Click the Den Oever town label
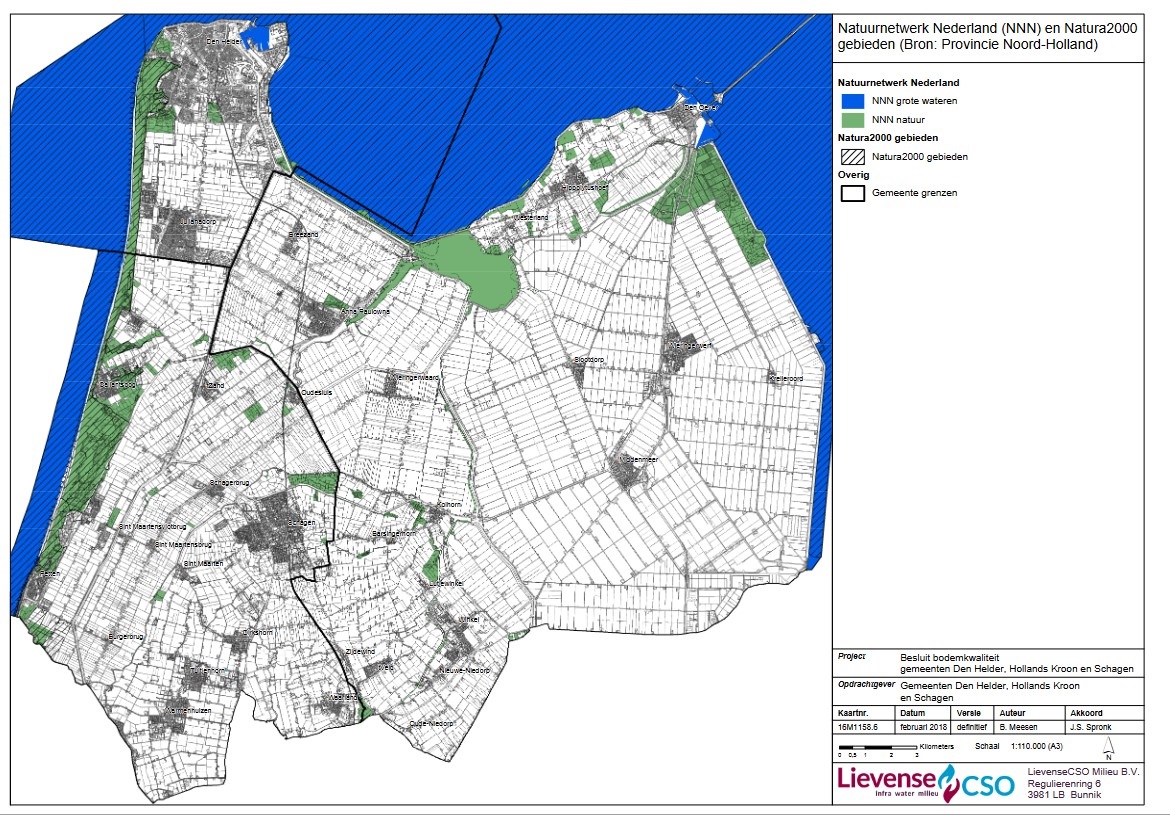 pyautogui.click(x=701, y=106)
